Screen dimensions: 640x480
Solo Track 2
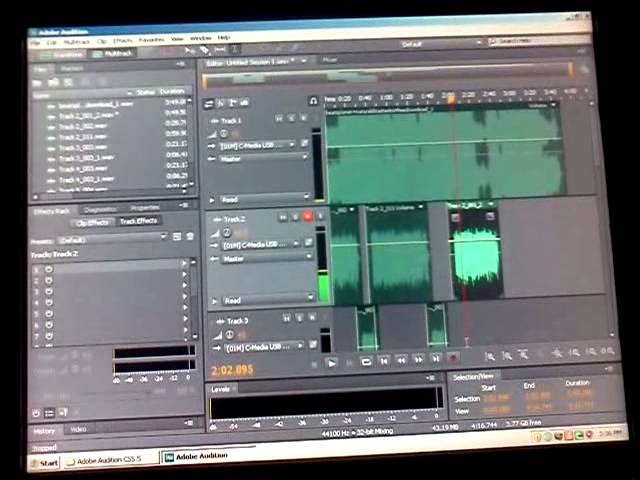click(x=295, y=217)
